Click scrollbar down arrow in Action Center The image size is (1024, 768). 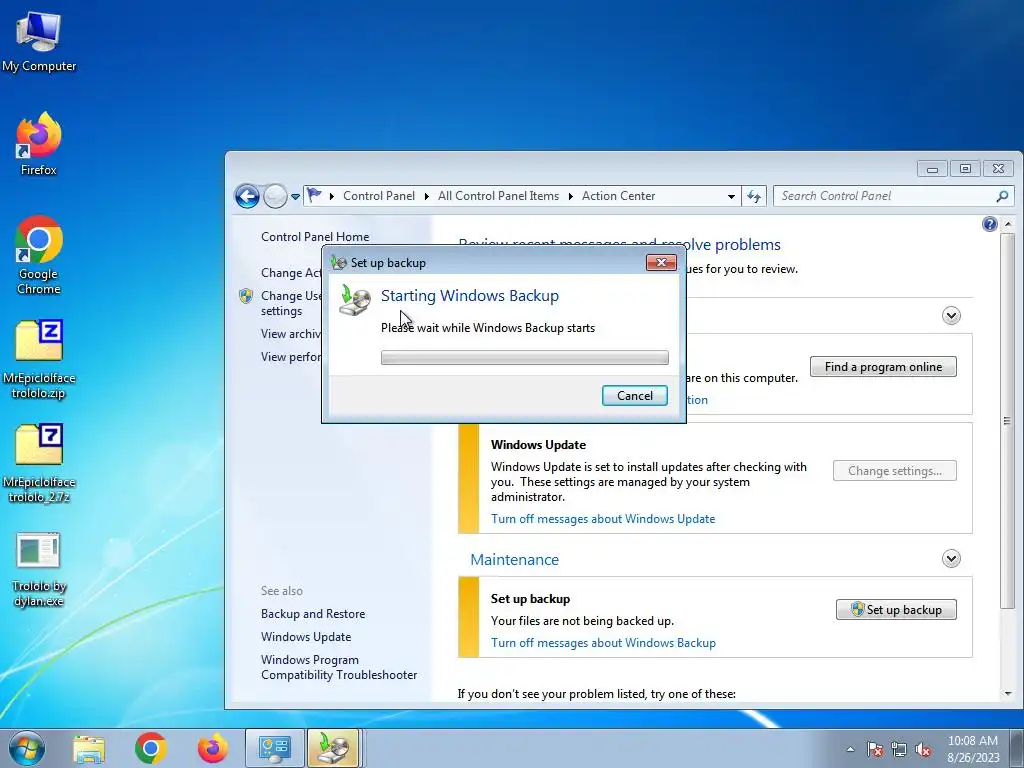coord(1008,694)
